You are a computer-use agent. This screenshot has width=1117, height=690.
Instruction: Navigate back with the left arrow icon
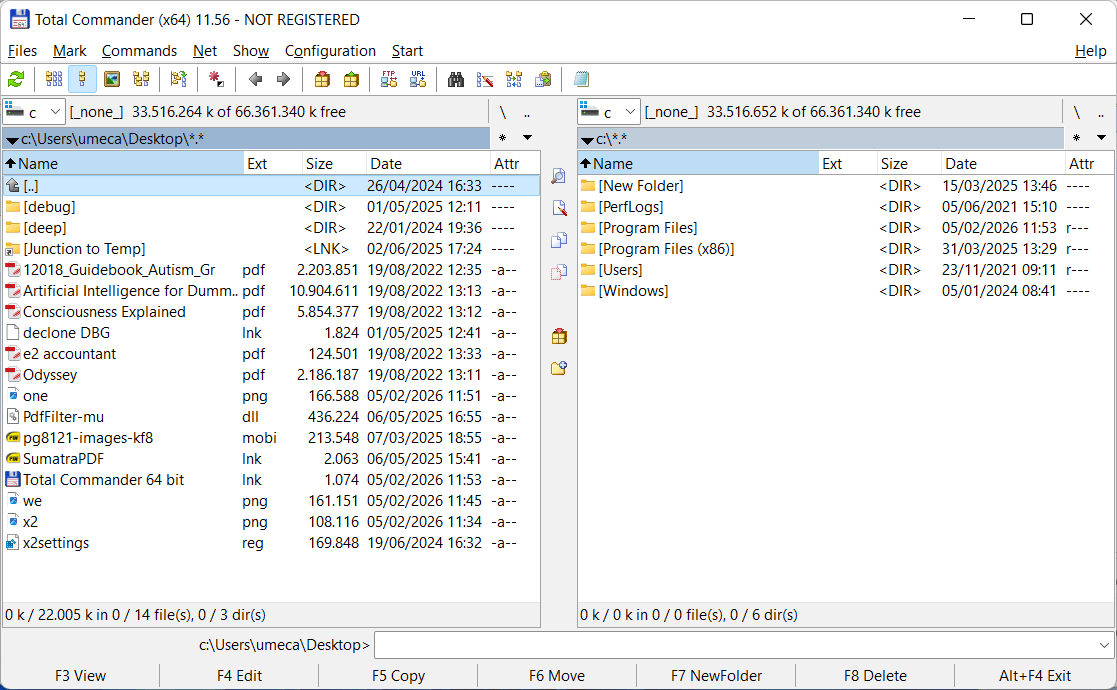click(255, 80)
